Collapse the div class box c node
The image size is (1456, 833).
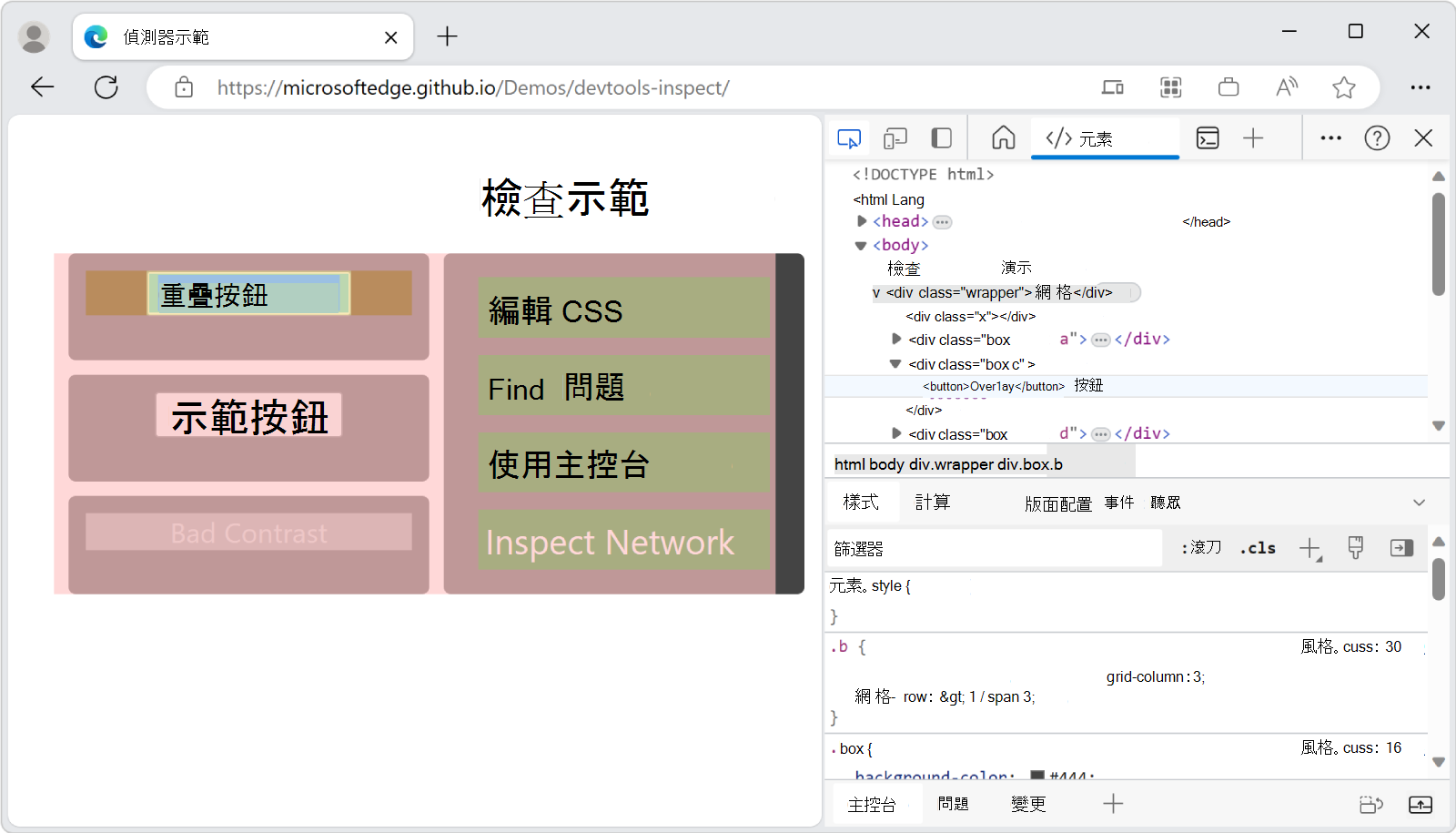(x=895, y=363)
